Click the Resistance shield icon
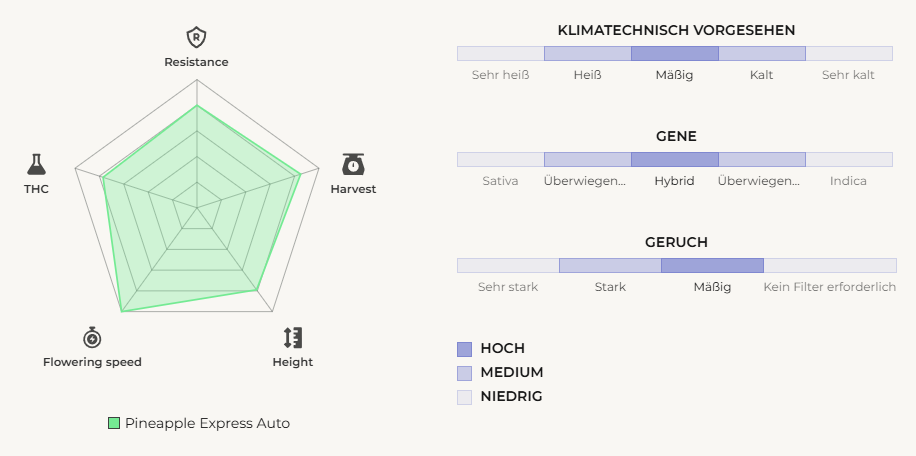The height and width of the screenshot is (456, 916). (197, 38)
